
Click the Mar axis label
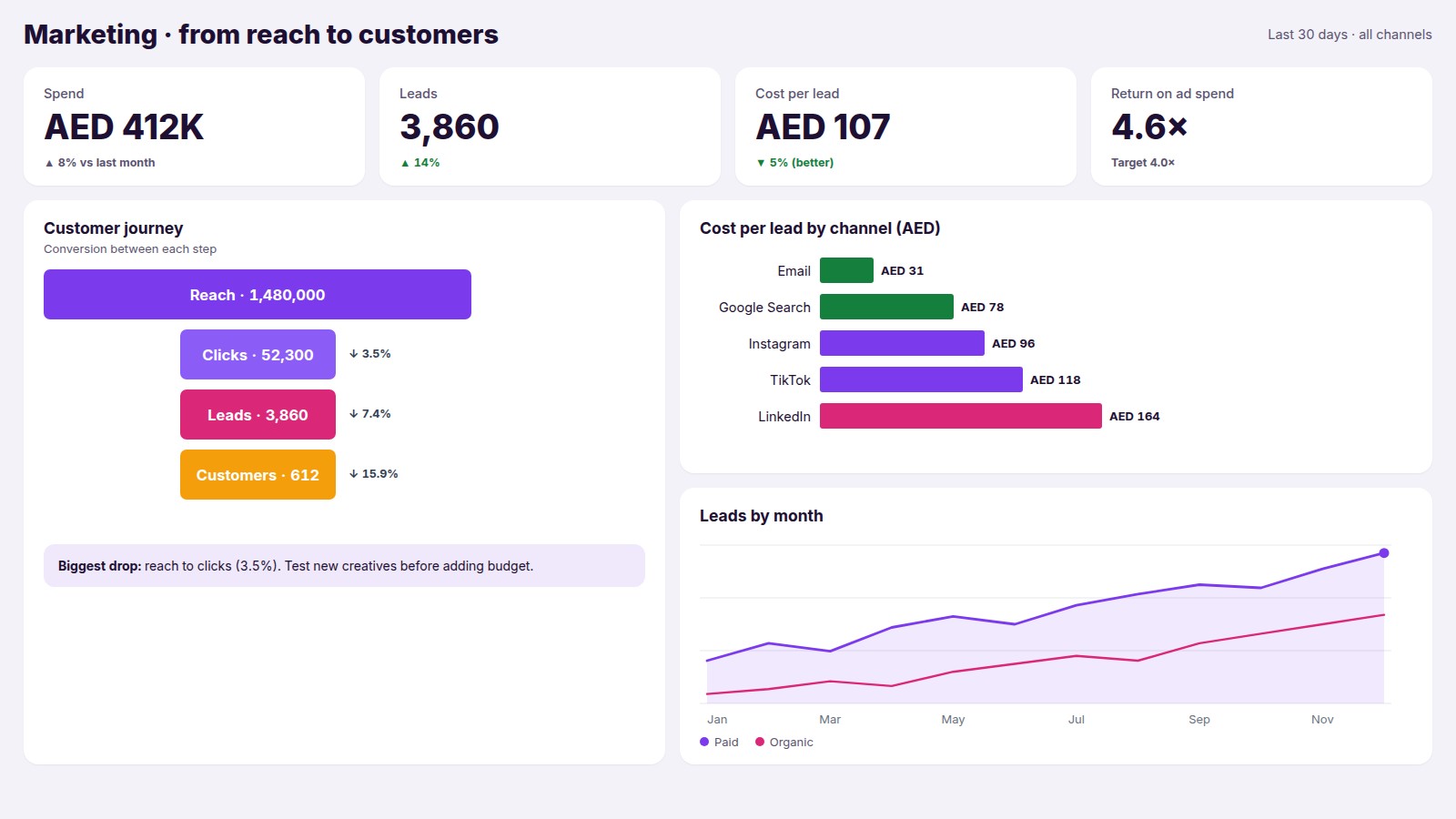tap(830, 719)
